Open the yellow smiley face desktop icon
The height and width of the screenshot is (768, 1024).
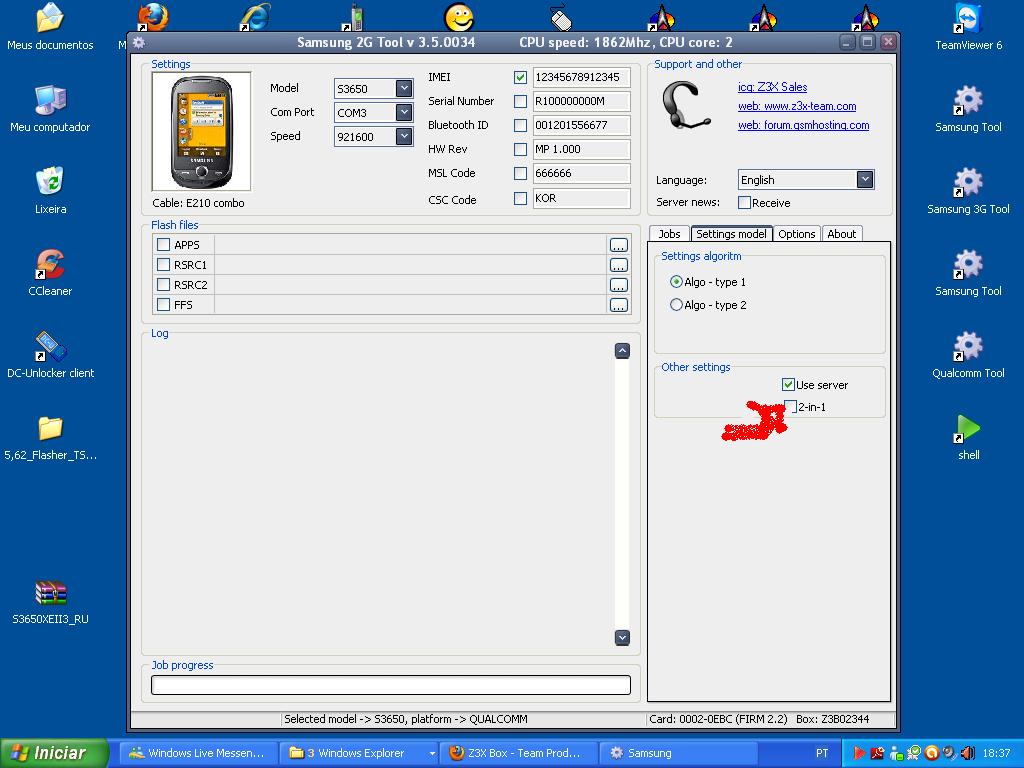458,17
